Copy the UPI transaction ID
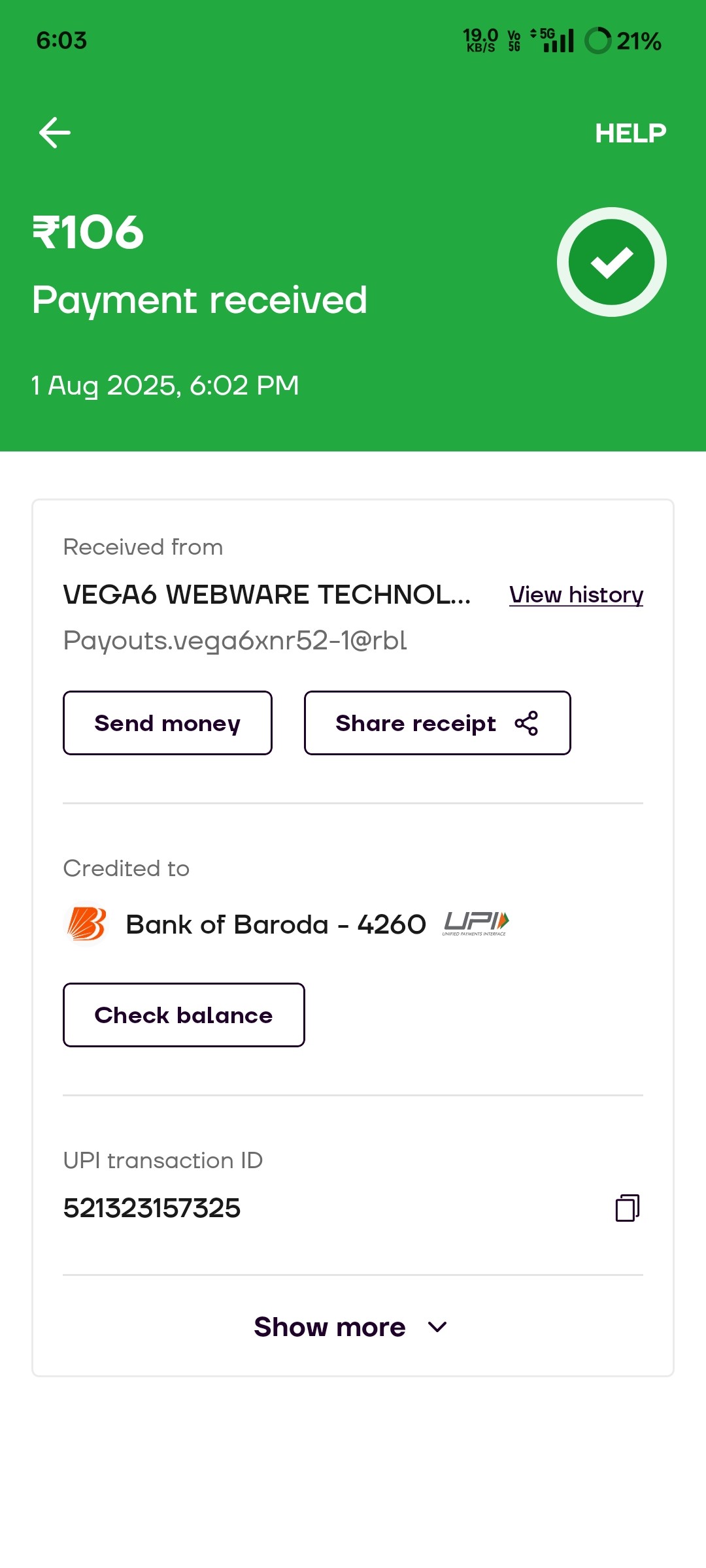The width and height of the screenshot is (706, 1568). (x=627, y=1208)
